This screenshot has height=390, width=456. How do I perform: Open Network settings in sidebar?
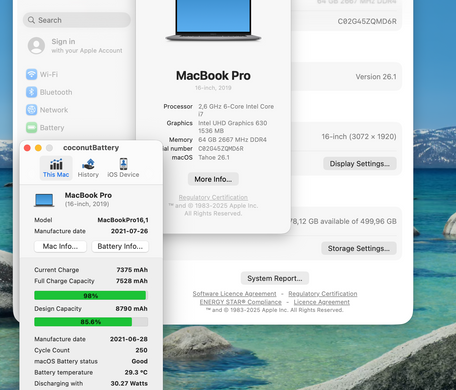47,110
